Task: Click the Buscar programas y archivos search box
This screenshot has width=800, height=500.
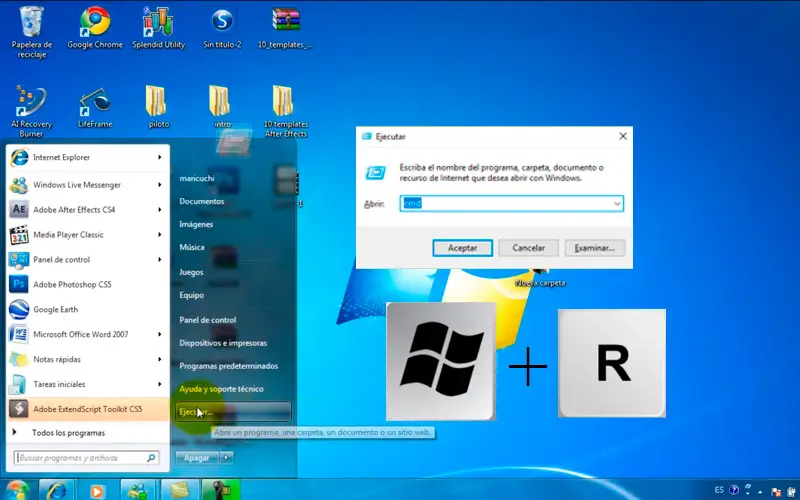Action: 86,458
